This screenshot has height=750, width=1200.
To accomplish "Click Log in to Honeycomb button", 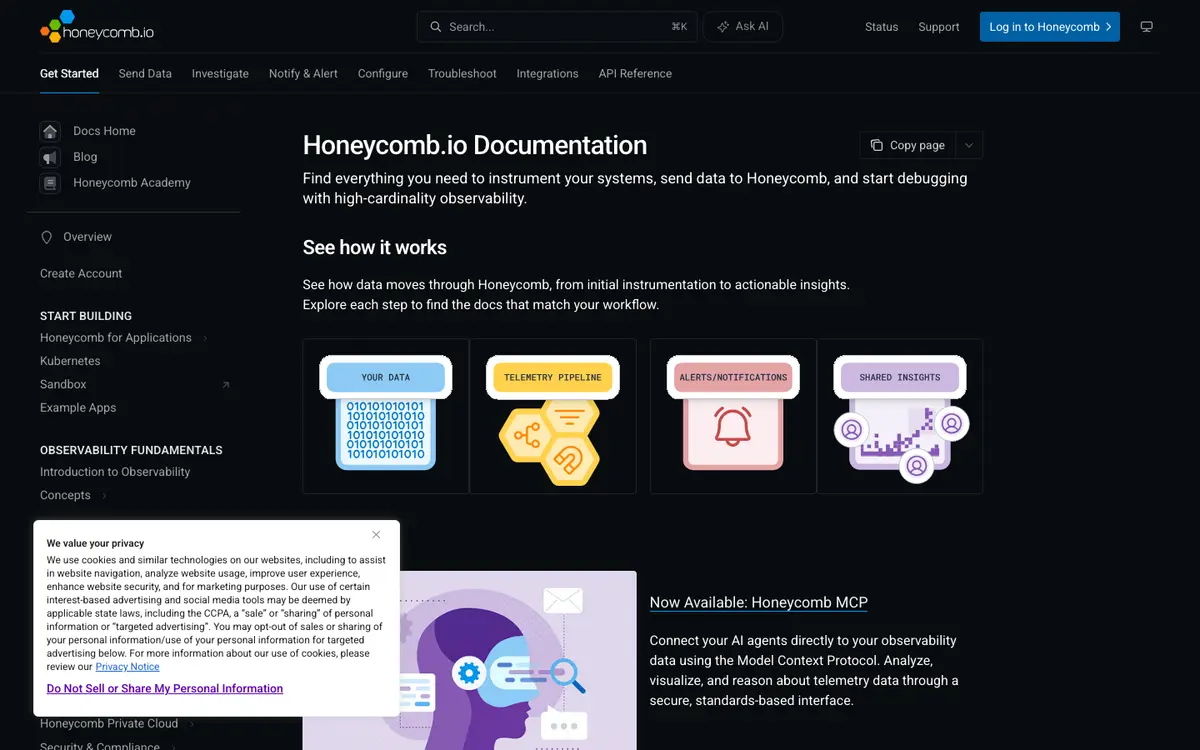I will [x=1050, y=27].
